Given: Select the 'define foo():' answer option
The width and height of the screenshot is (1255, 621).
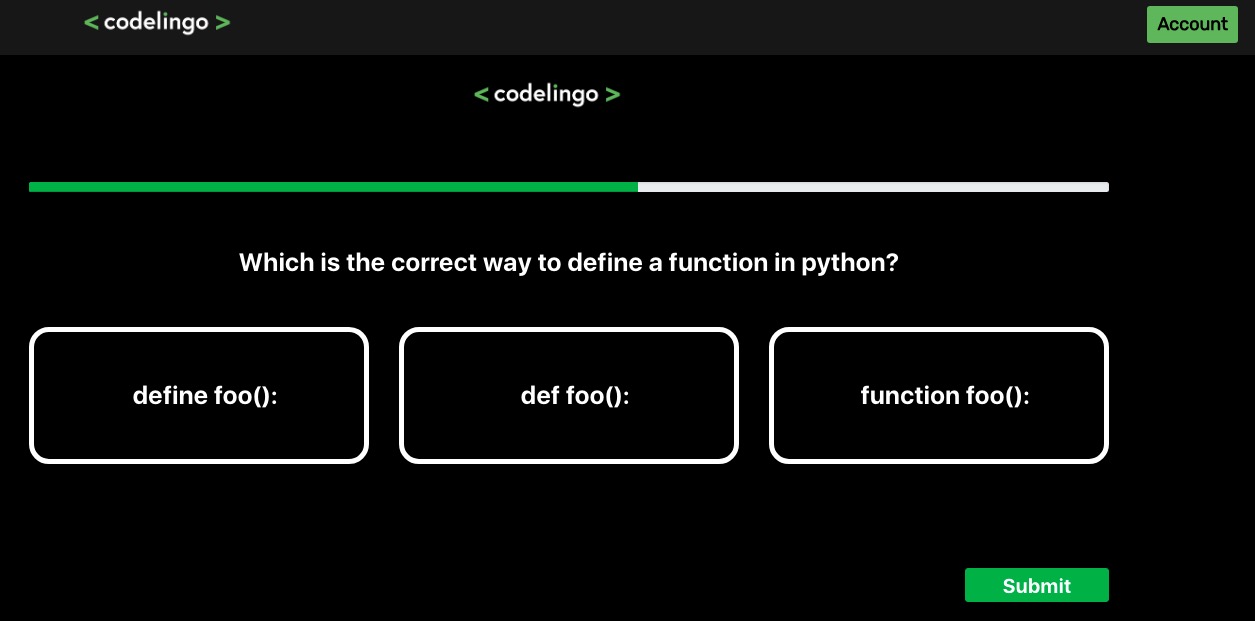Looking at the screenshot, I should [198, 395].
